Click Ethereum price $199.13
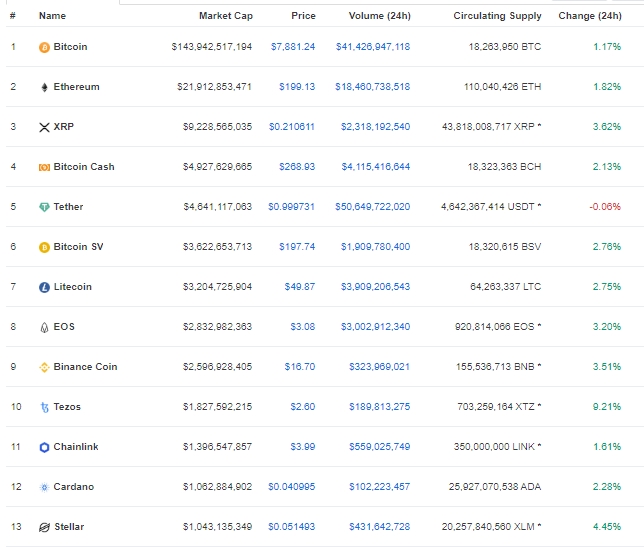 pos(297,87)
